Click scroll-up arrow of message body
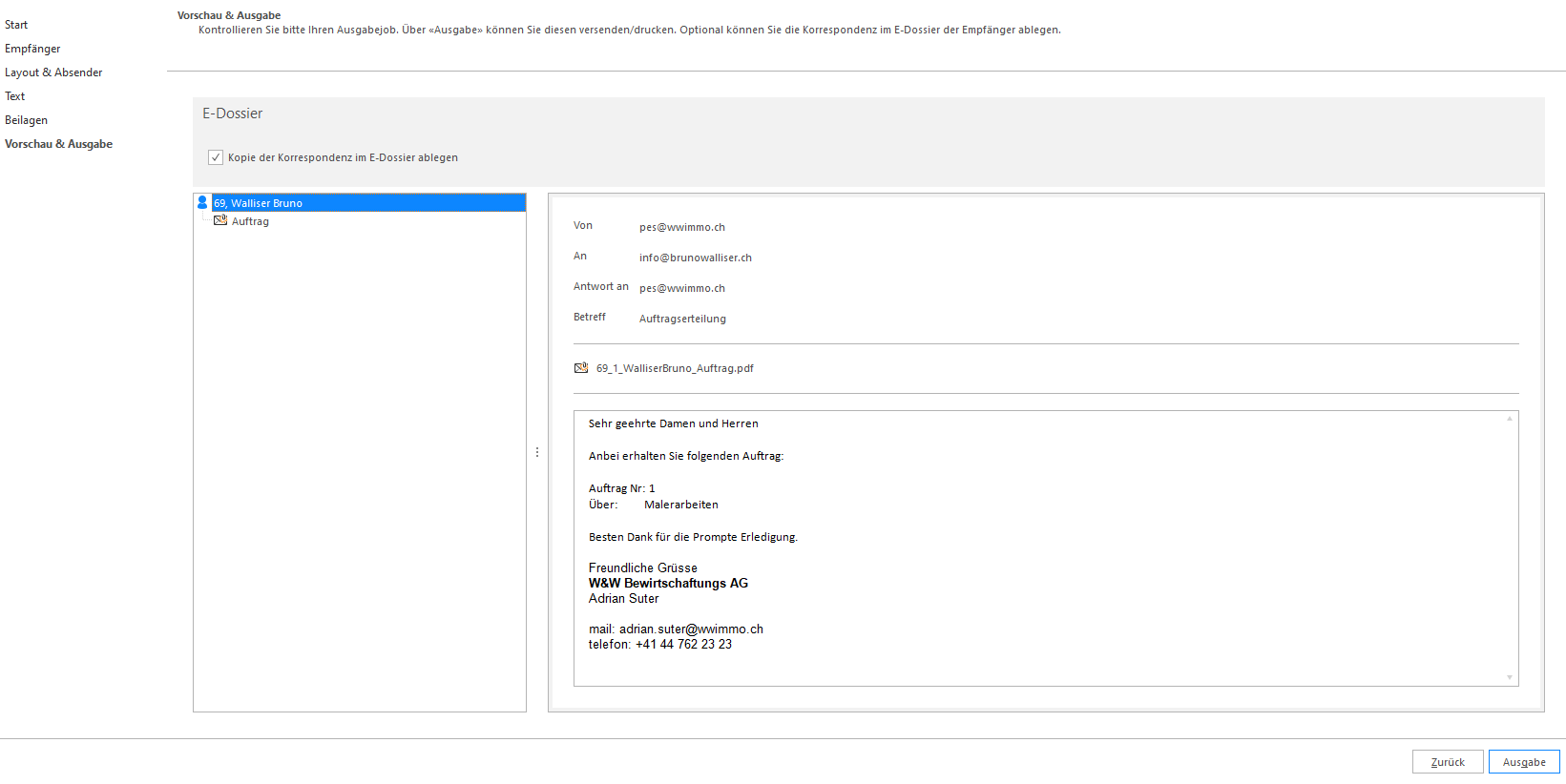Viewport: 1566px width, 784px height. coord(1510,419)
